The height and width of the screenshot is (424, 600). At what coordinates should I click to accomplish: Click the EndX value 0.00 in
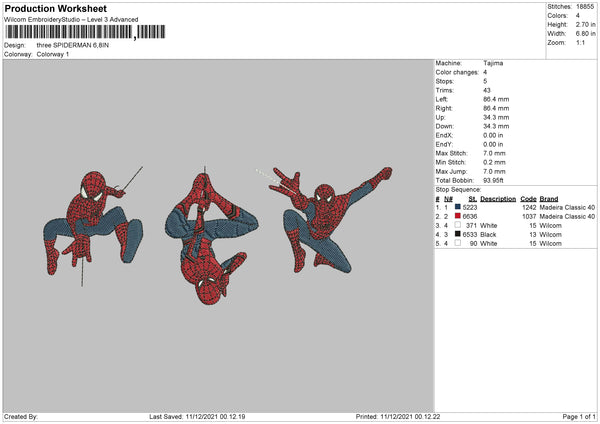493,135
